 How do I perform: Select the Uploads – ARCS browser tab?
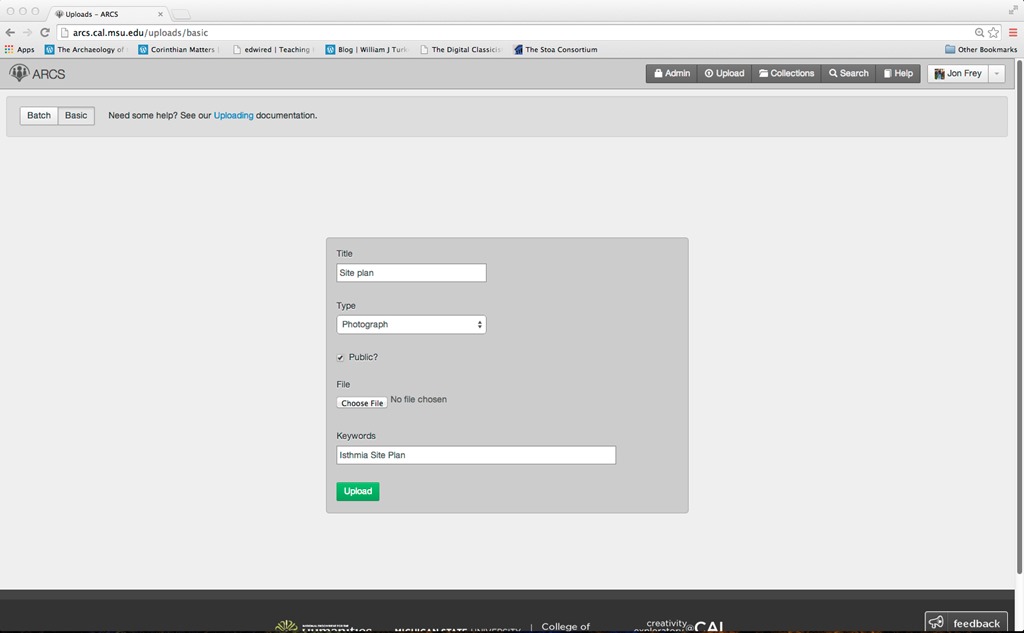point(108,14)
